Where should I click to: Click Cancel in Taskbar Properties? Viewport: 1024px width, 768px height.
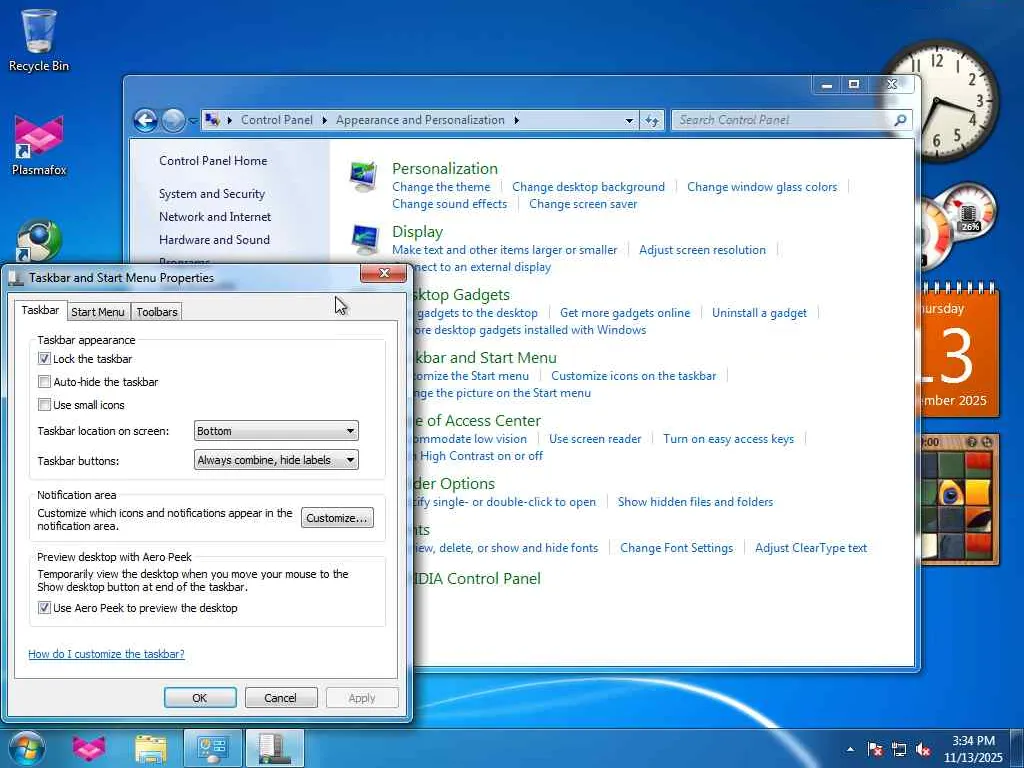(x=280, y=697)
